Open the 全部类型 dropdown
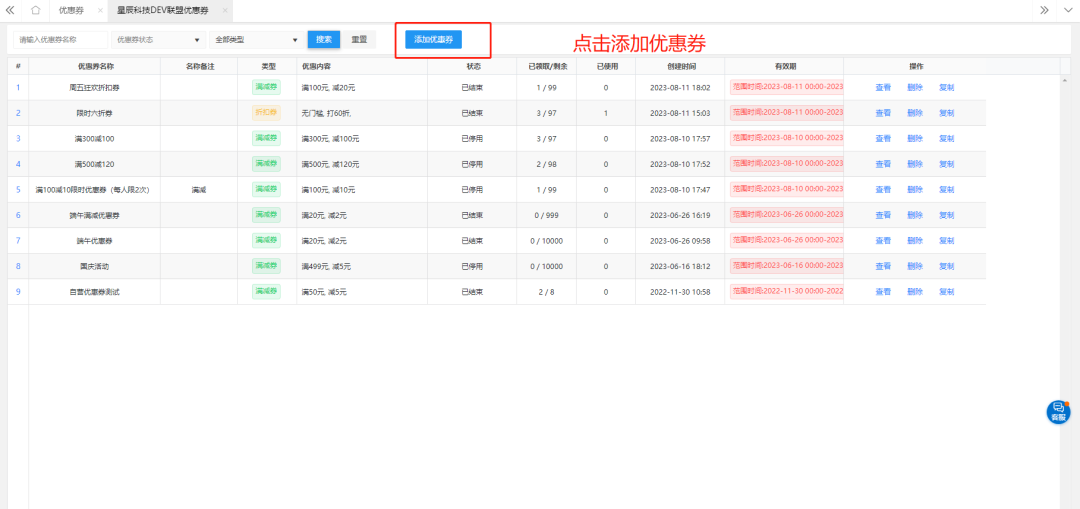 point(256,40)
